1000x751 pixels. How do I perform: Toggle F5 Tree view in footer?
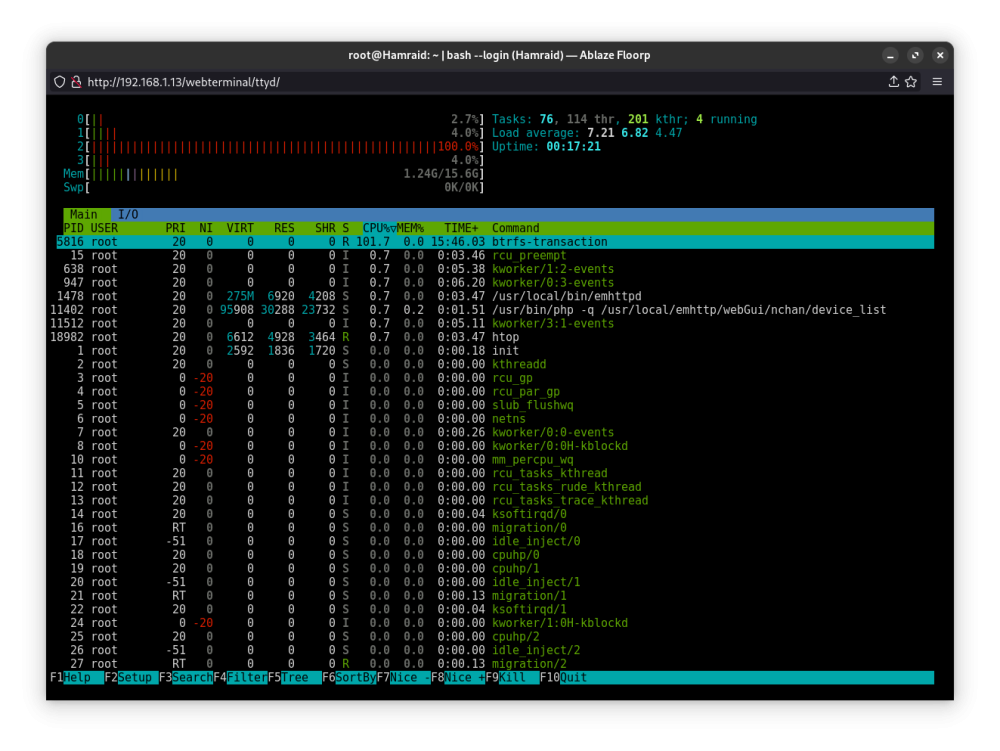[294, 678]
